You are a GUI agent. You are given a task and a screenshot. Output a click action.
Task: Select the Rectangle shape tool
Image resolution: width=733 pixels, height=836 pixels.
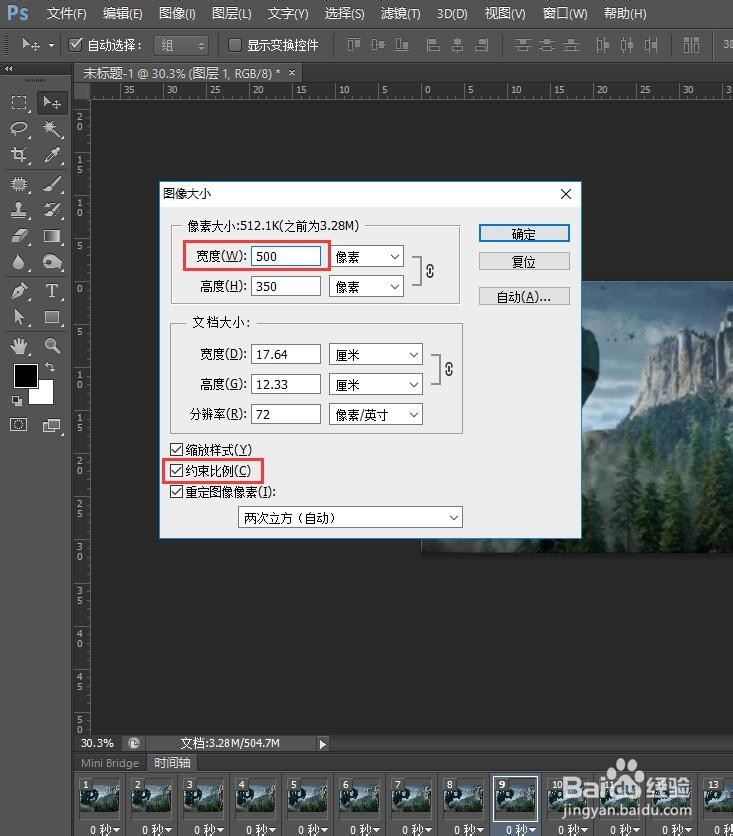coord(52,317)
